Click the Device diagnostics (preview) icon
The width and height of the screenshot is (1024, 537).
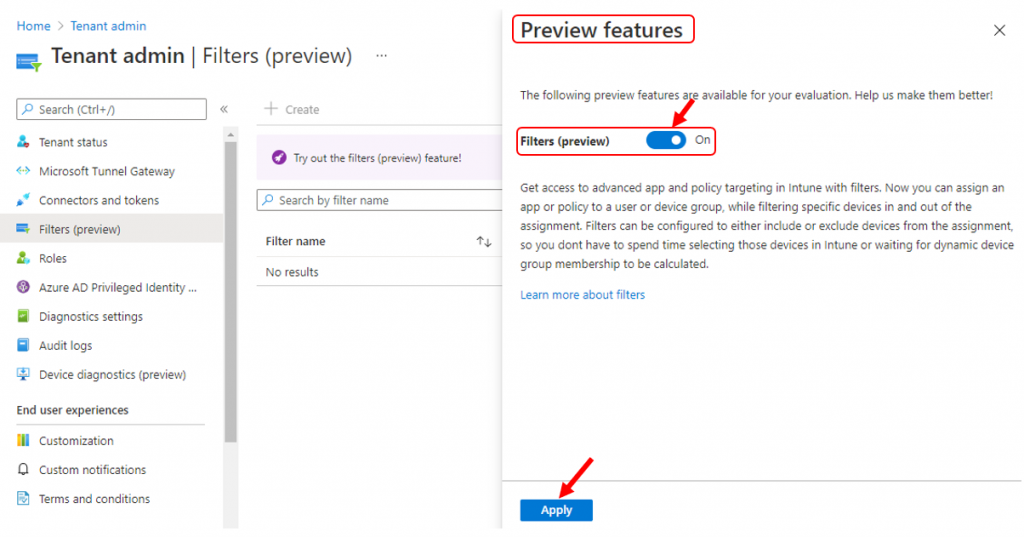tap(23, 374)
